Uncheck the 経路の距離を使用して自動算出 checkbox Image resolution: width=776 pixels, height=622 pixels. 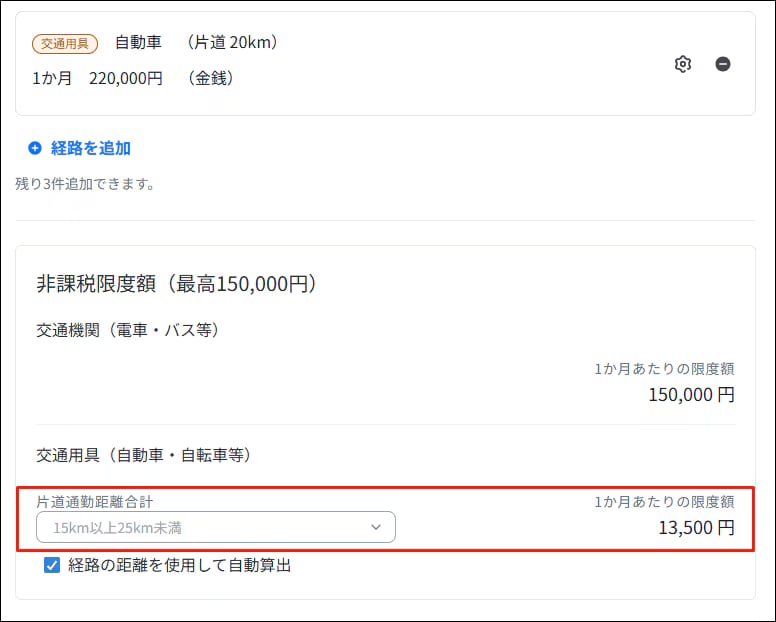pos(53,566)
